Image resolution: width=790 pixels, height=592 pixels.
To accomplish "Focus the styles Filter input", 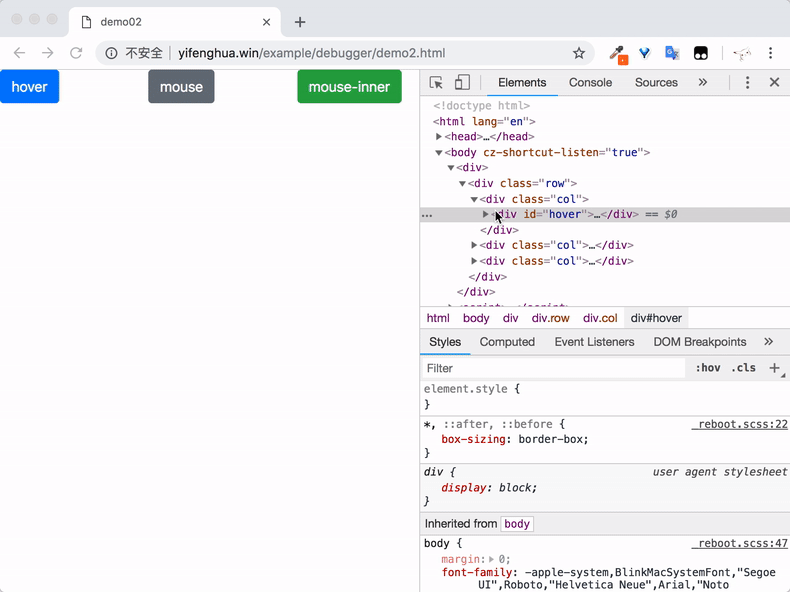I will click(553, 368).
